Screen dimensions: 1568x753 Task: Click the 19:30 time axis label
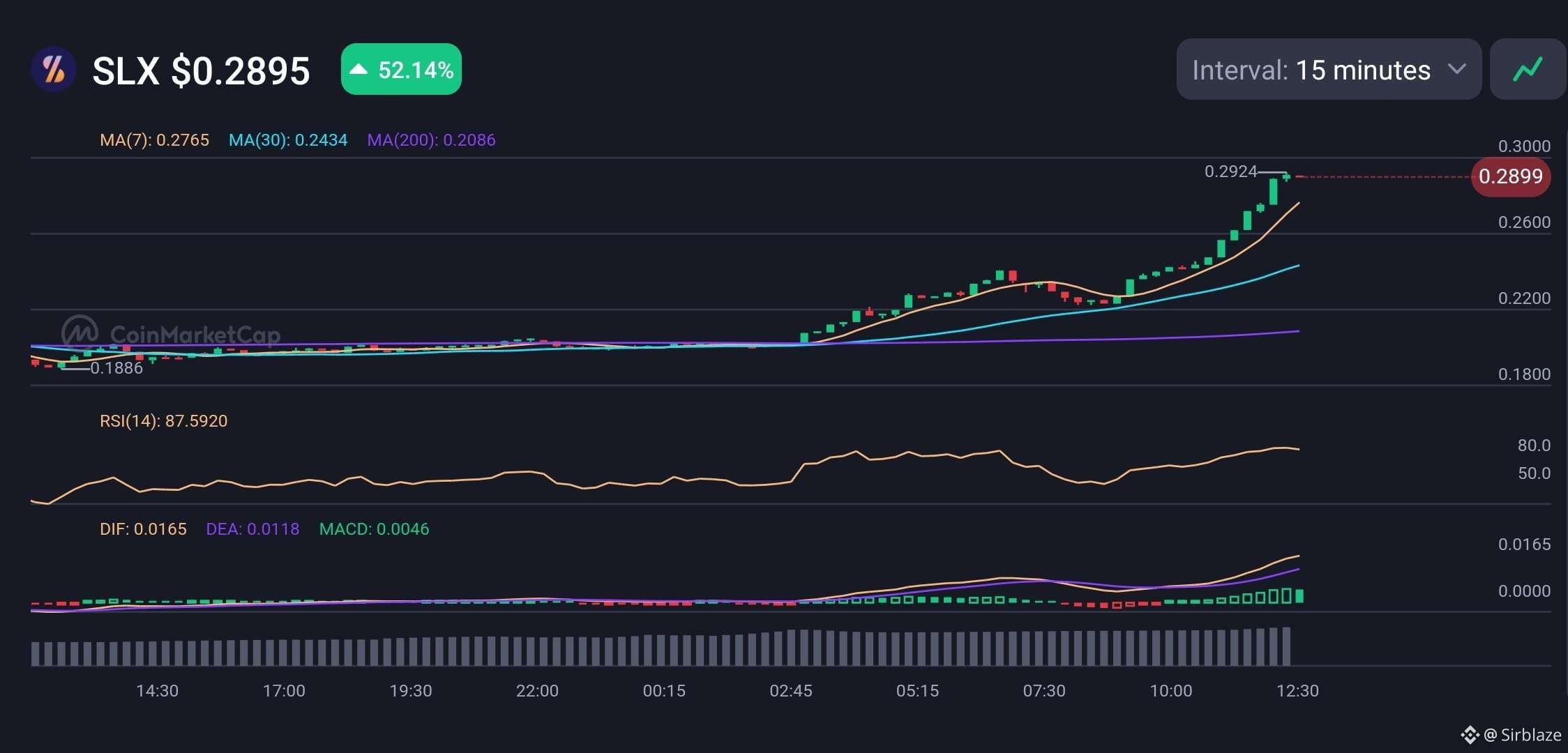click(x=411, y=690)
